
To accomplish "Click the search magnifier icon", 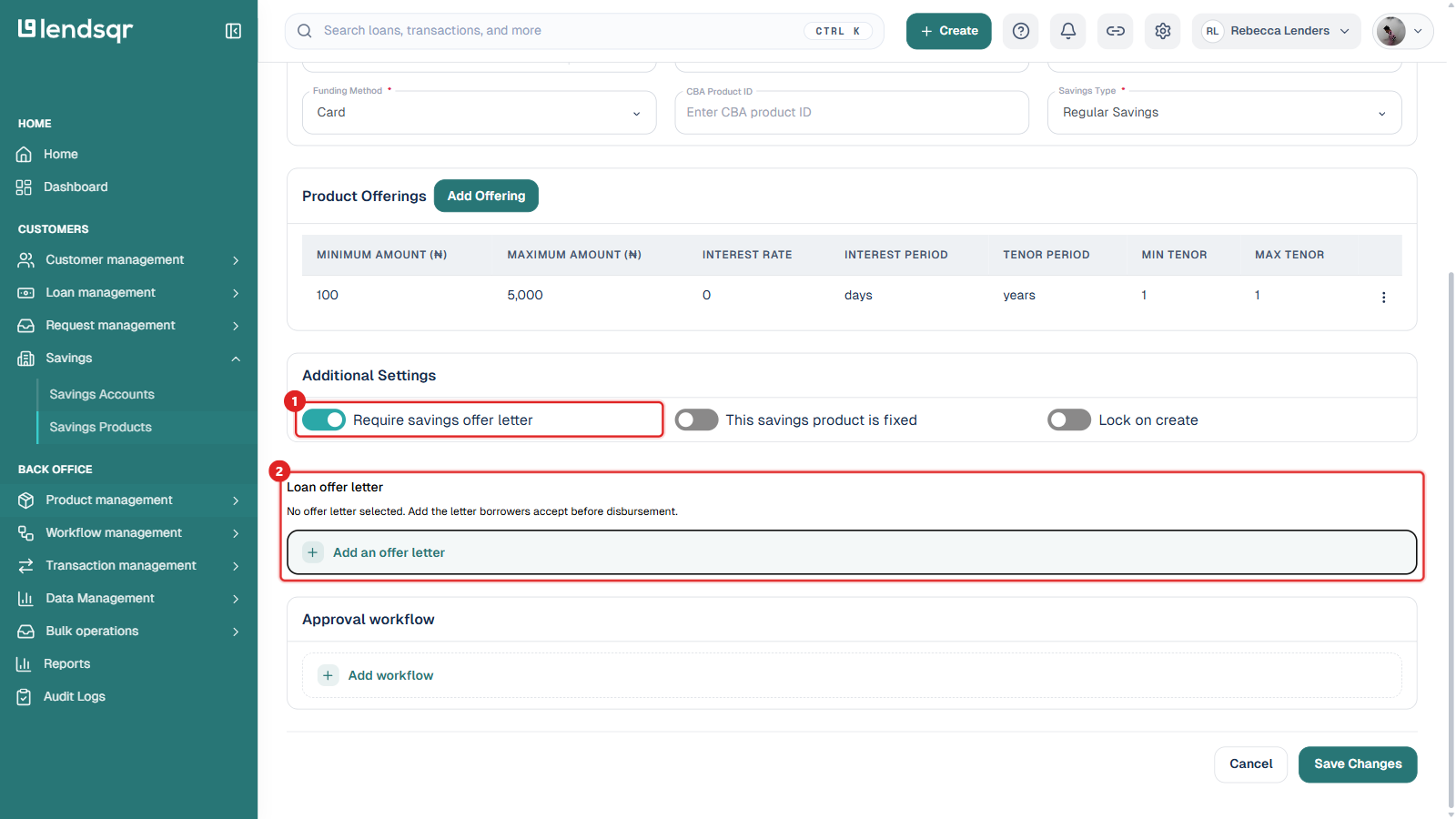I will tap(305, 31).
